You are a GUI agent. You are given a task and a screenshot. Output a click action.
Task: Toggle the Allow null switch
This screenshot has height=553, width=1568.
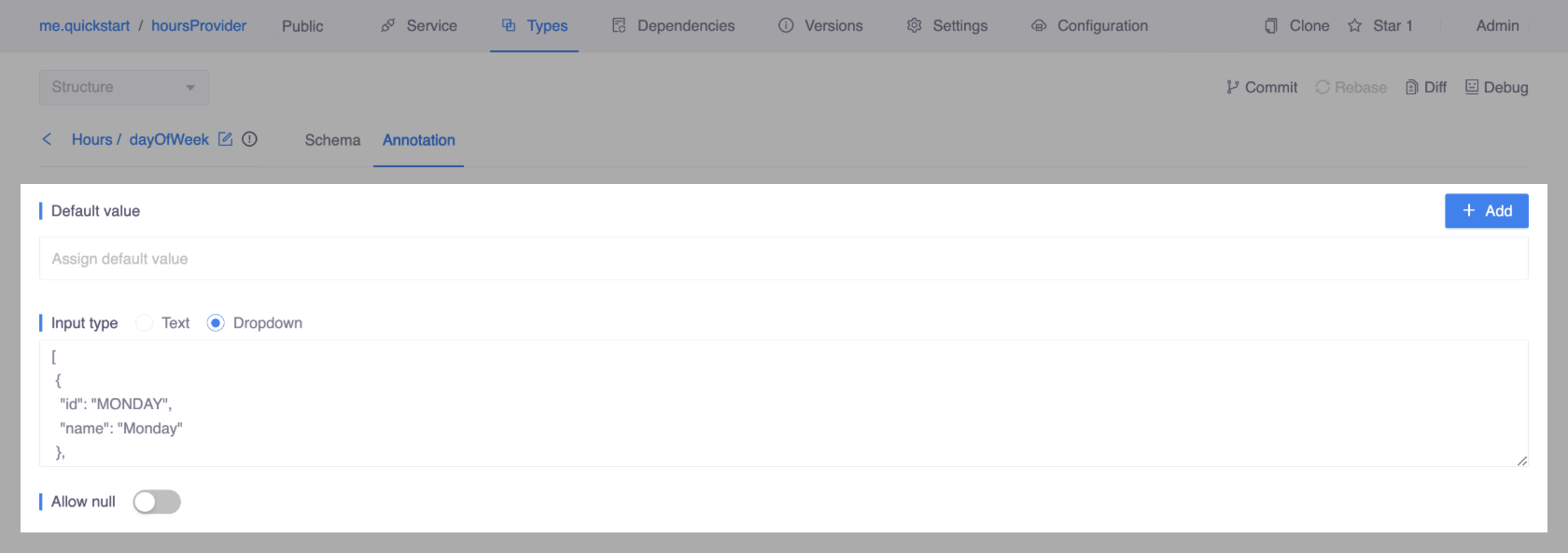[x=157, y=502]
